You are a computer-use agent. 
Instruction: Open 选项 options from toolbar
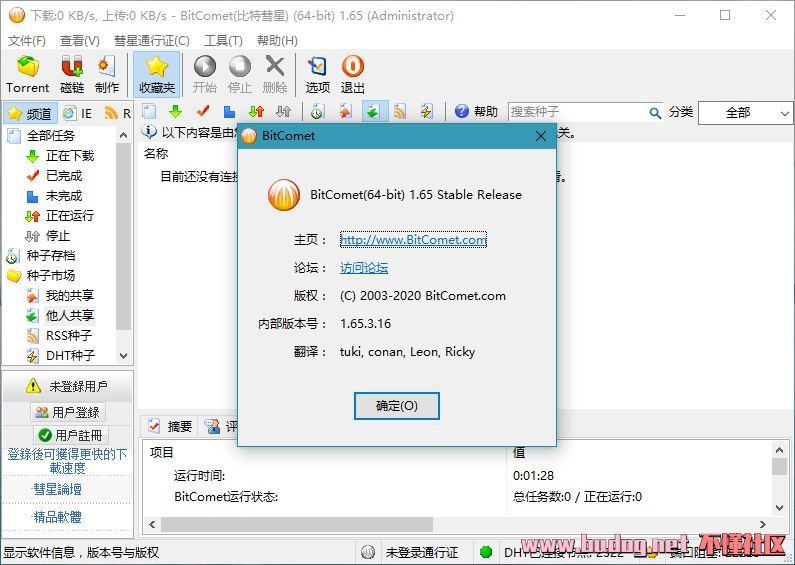point(318,74)
